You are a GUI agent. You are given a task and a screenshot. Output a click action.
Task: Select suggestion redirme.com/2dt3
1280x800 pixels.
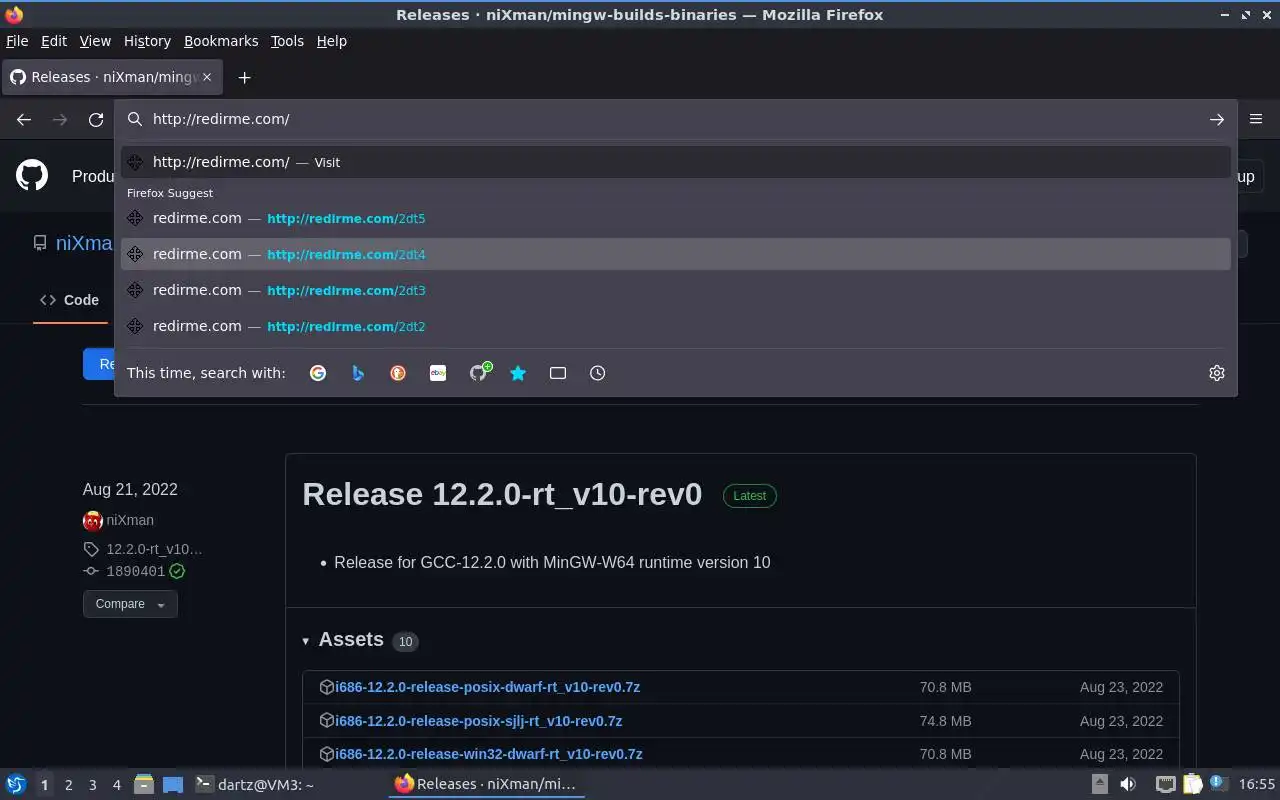[676, 290]
